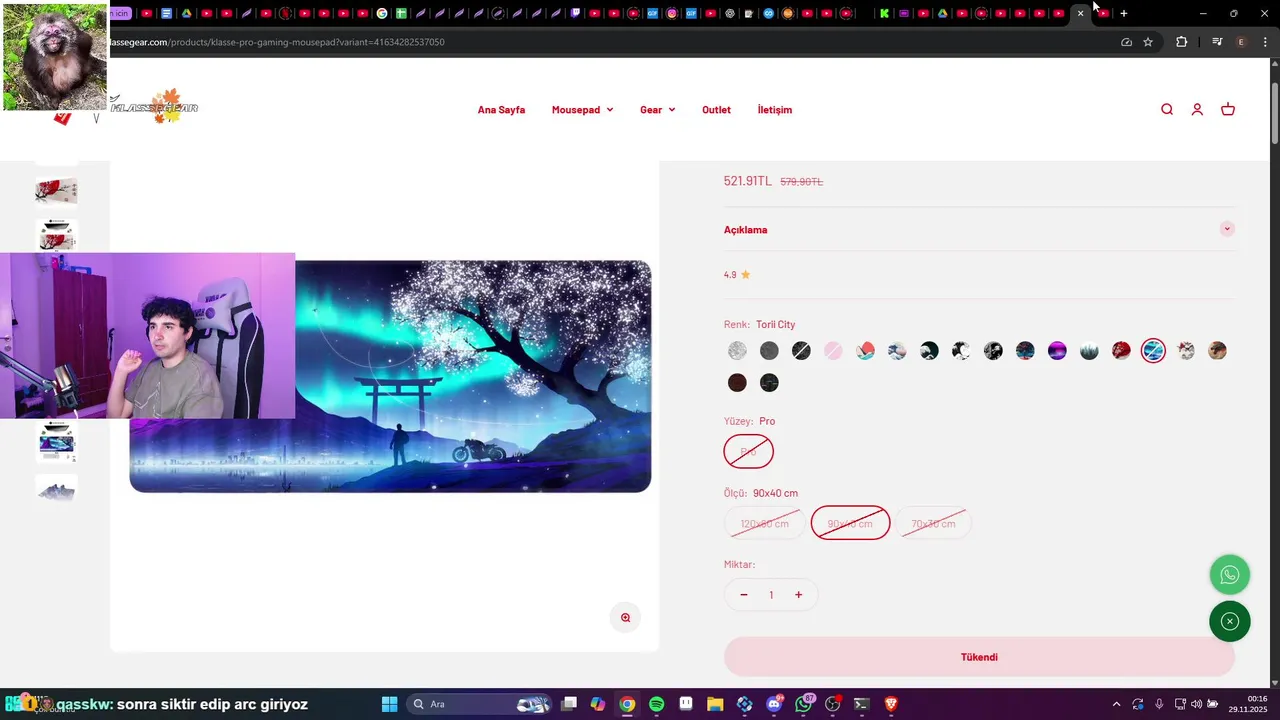
Task: Select the Pro surface option
Action: pyautogui.click(x=749, y=452)
